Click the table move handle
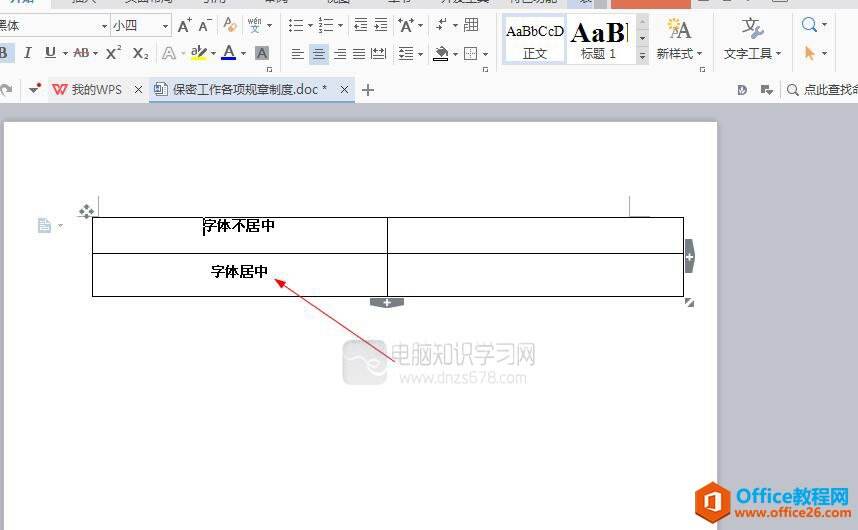858x530 pixels. (86, 211)
